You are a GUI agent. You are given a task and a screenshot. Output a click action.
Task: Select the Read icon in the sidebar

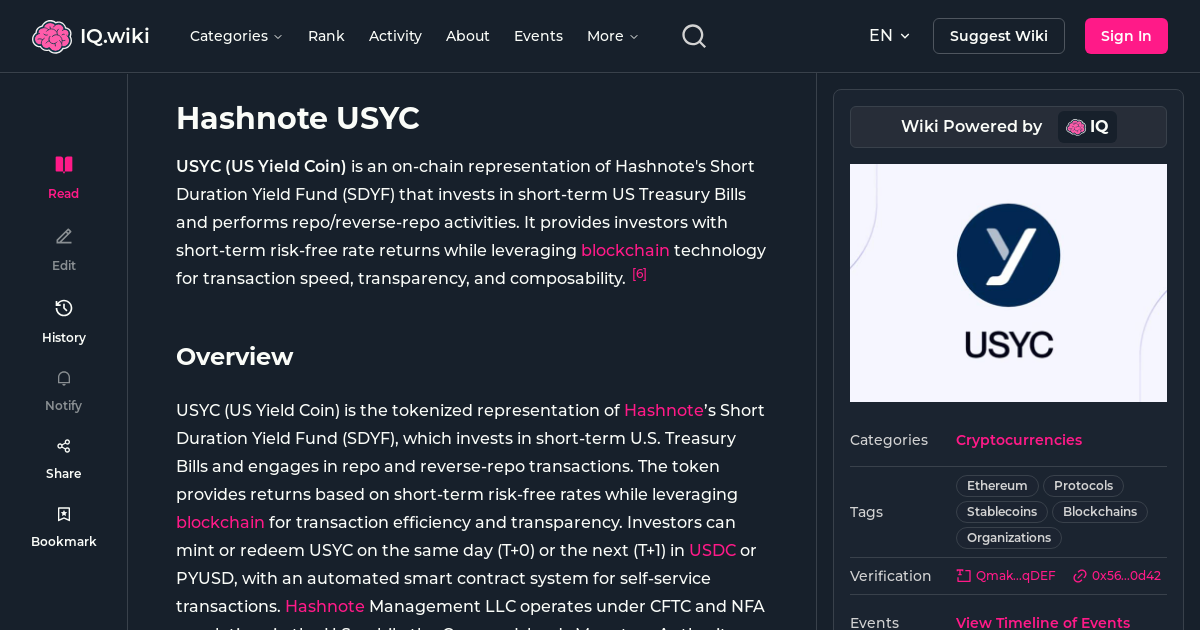(x=63, y=175)
